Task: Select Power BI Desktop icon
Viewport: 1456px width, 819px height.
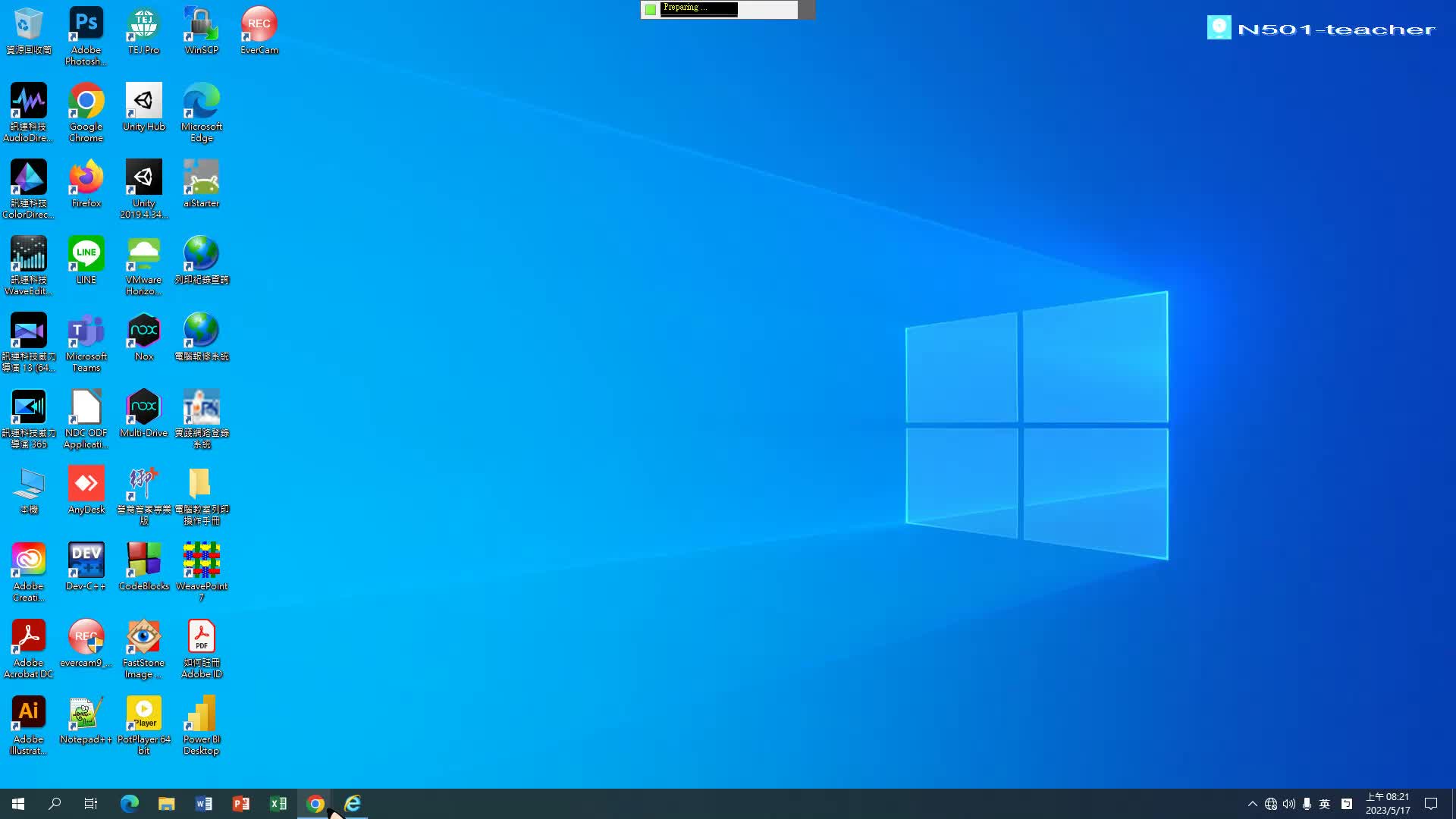Action: (x=201, y=725)
